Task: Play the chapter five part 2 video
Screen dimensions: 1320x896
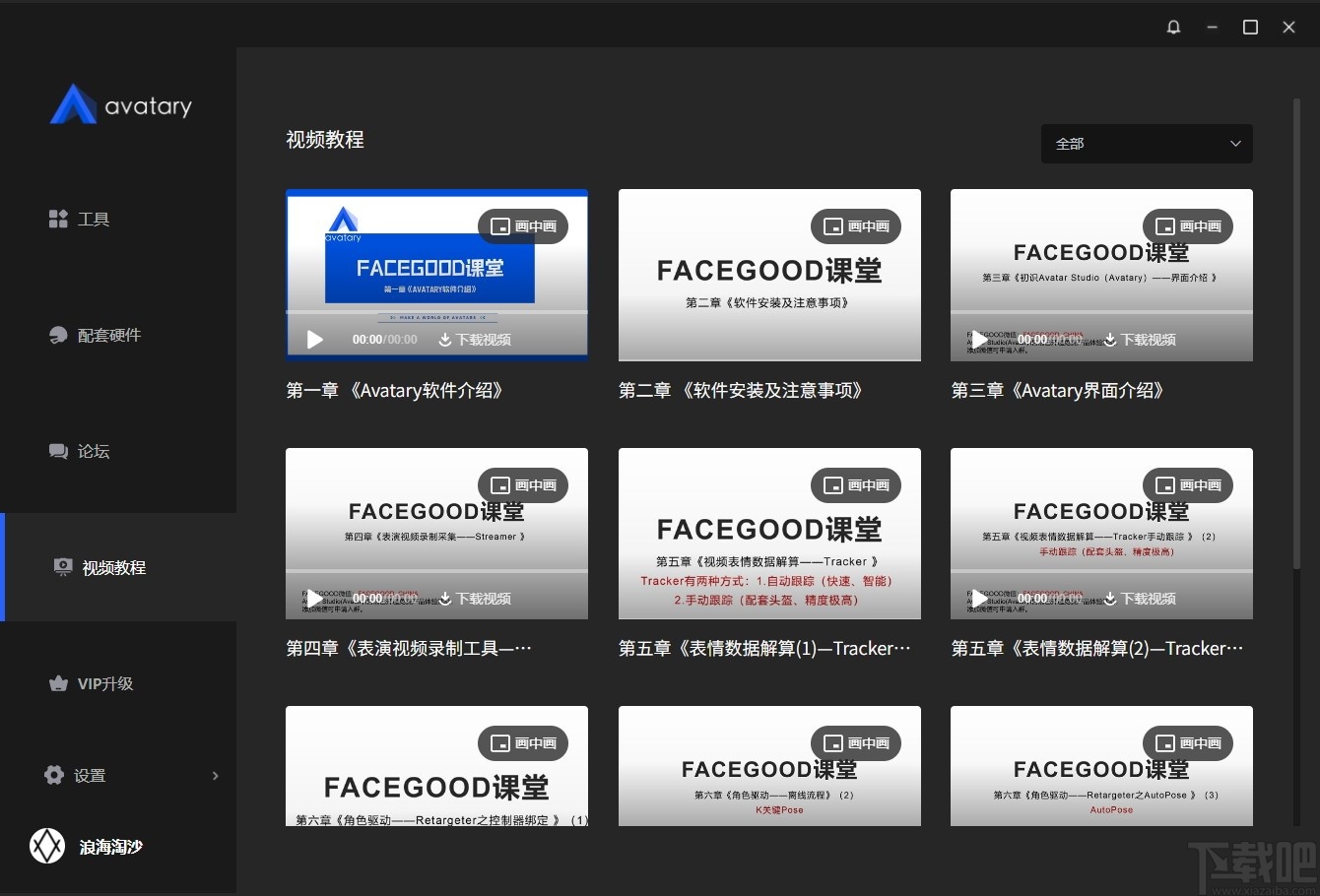Action: (x=979, y=599)
